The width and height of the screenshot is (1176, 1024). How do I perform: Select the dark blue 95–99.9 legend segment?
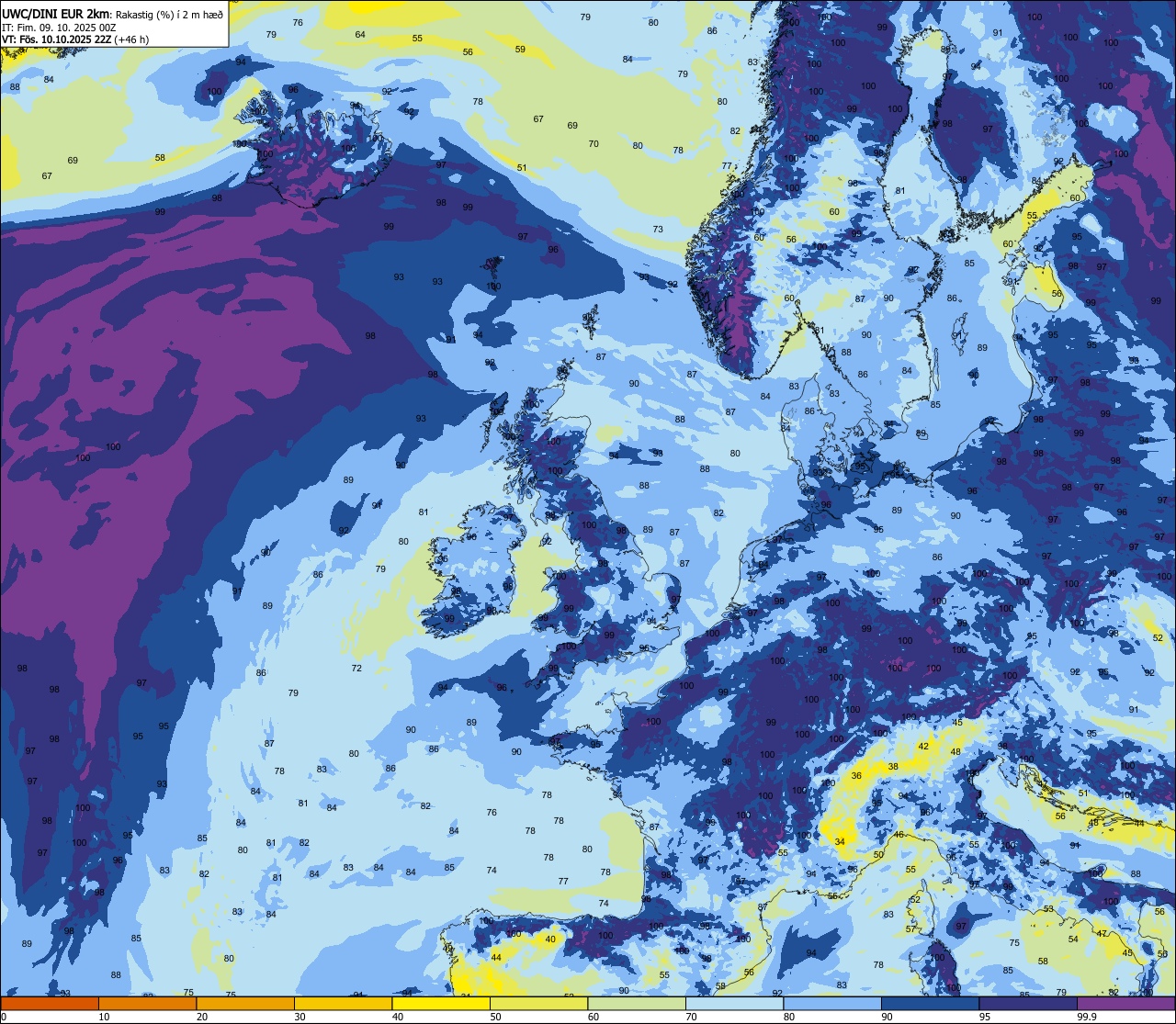1028,1003
